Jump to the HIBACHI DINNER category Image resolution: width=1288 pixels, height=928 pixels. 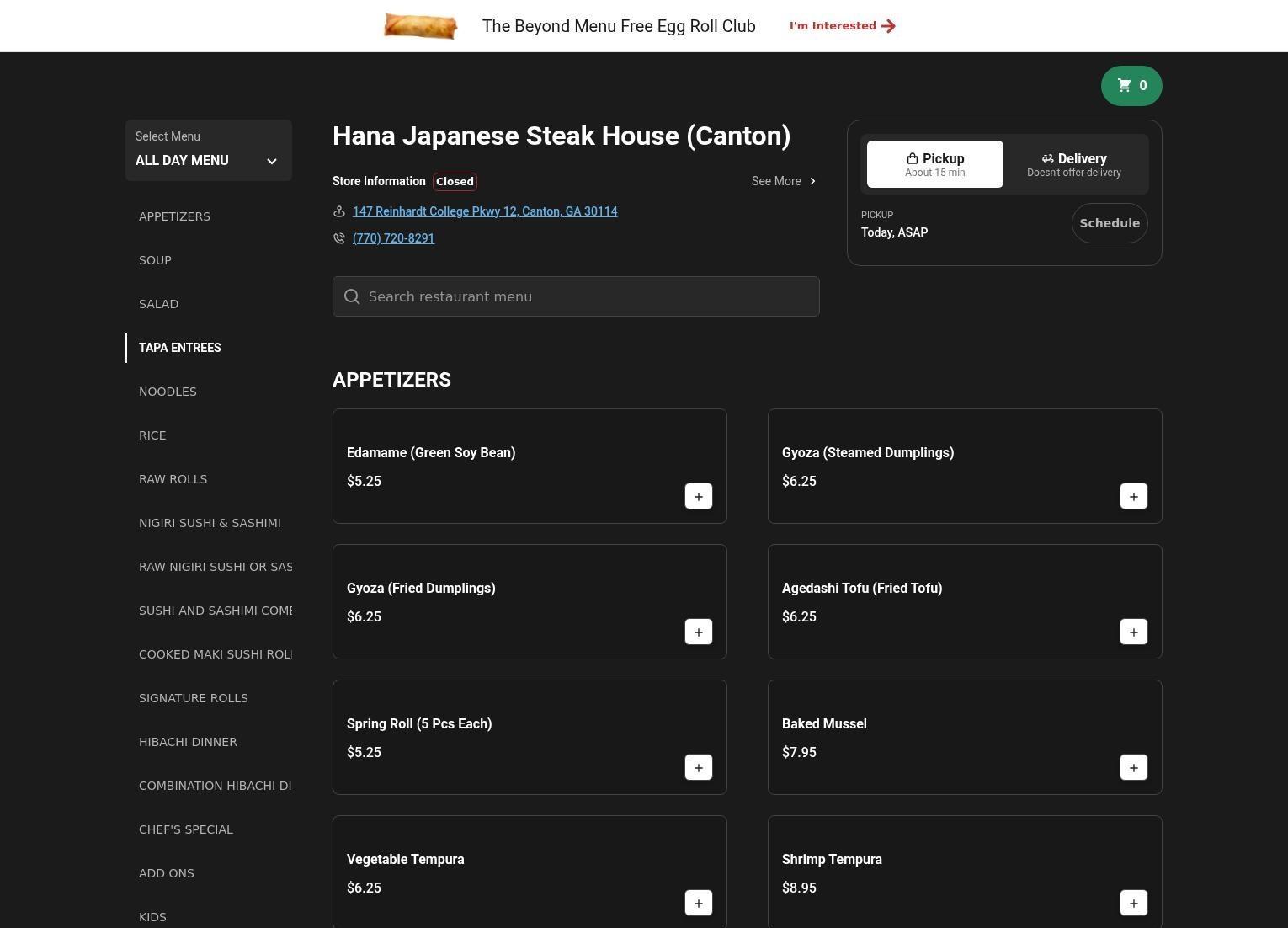188,742
